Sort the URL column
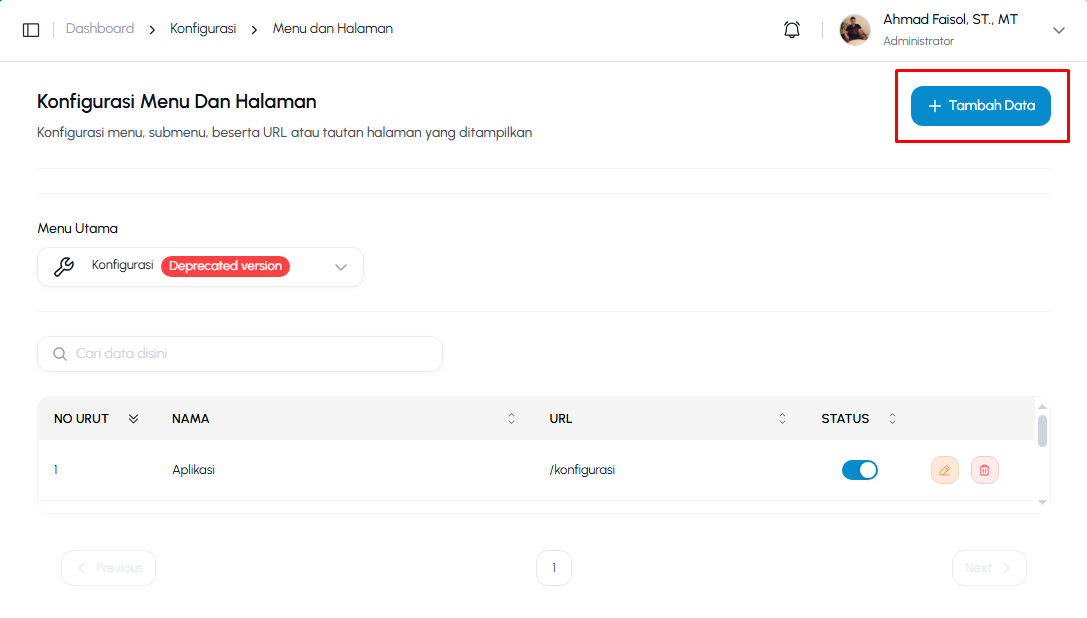The height and width of the screenshot is (618, 1087). click(782, 418)
